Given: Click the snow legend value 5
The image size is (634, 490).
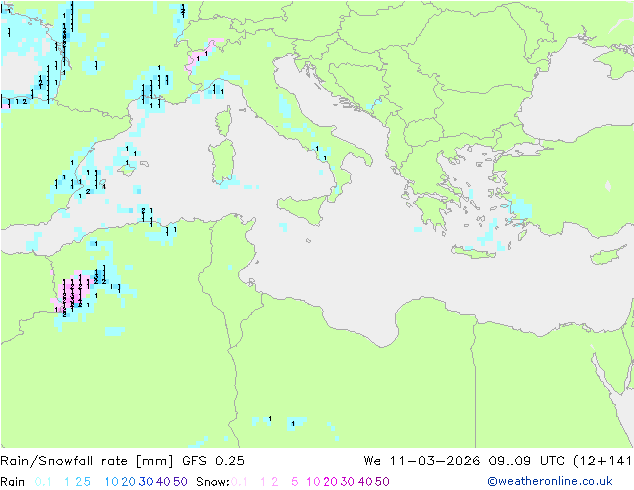Looking at the screenshot, I should click(x=295, y=482).
